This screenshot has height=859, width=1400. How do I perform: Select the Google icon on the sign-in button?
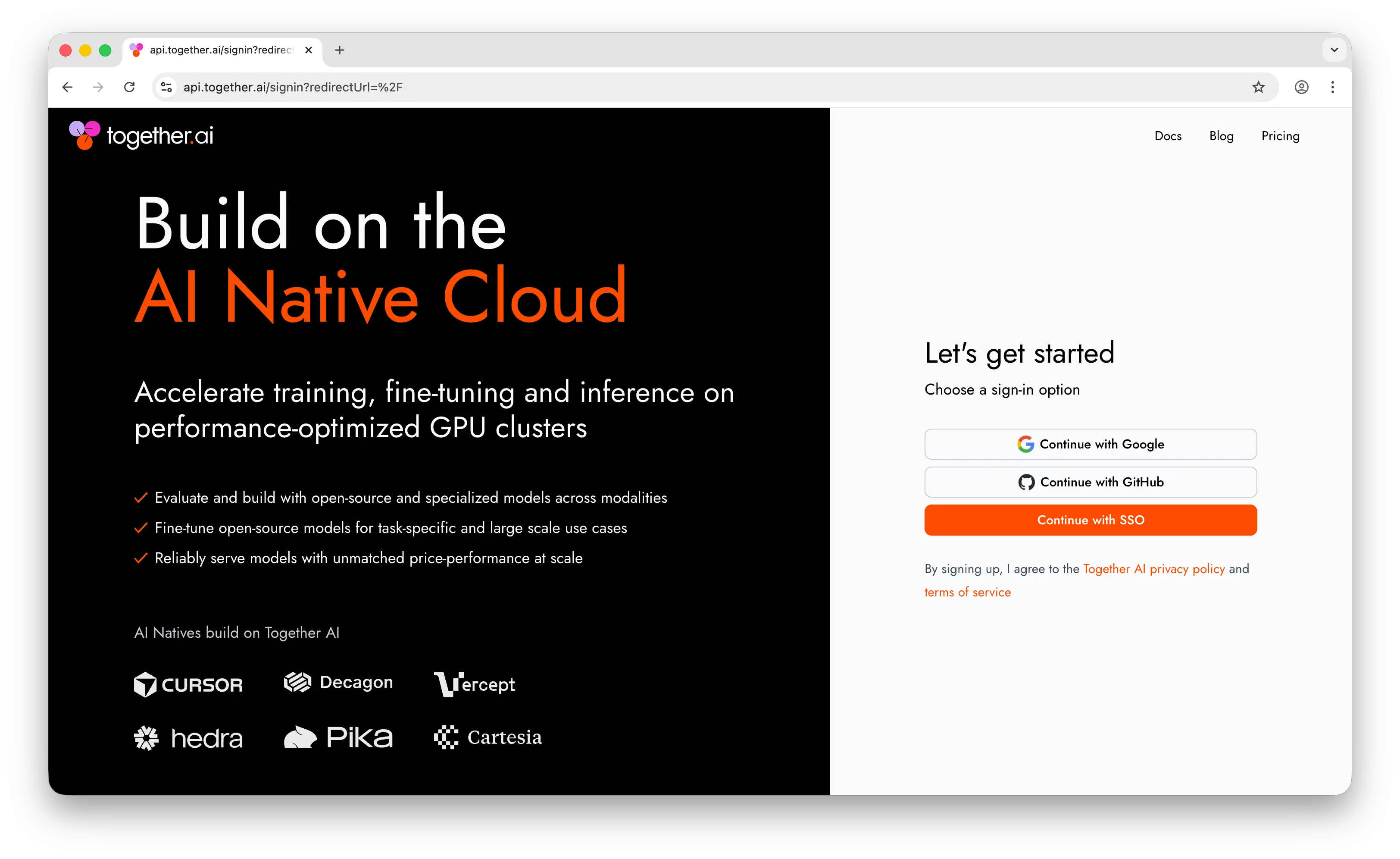tap(1025, 444)
